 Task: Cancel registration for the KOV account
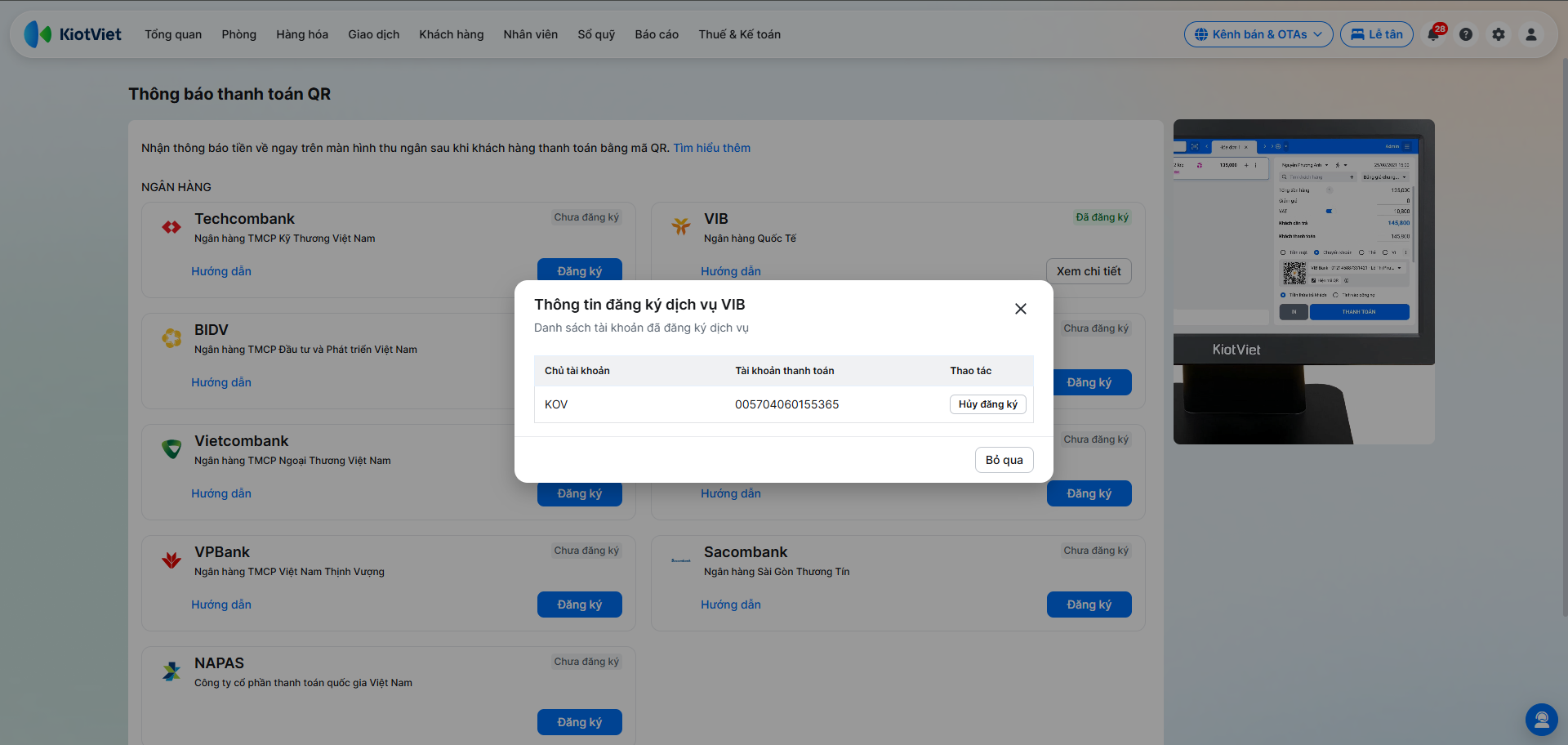coord(988,404)
